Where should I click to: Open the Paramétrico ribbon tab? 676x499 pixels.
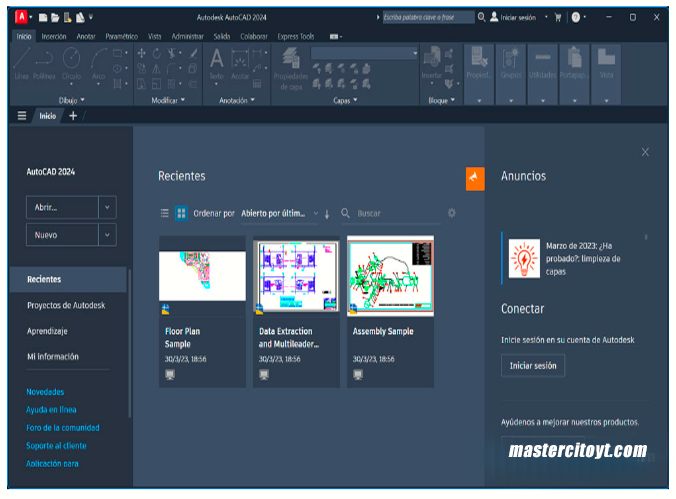tap(122, 37)
